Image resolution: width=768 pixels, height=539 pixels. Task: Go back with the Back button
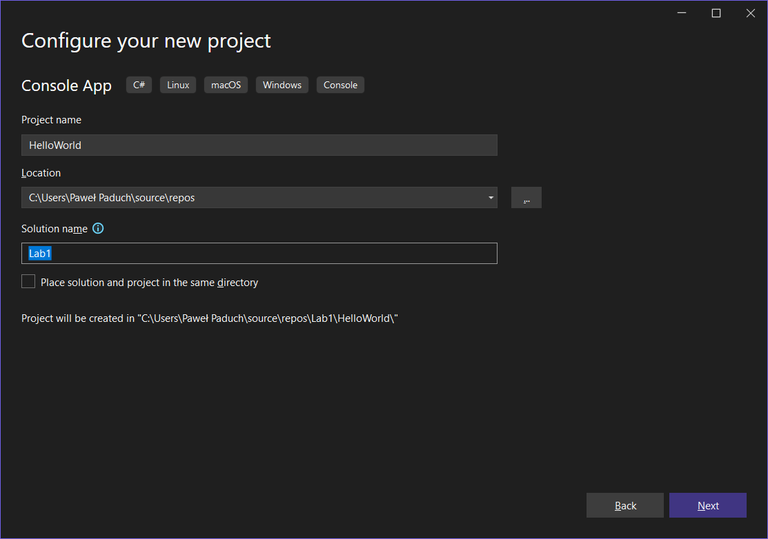coord(625,505)
